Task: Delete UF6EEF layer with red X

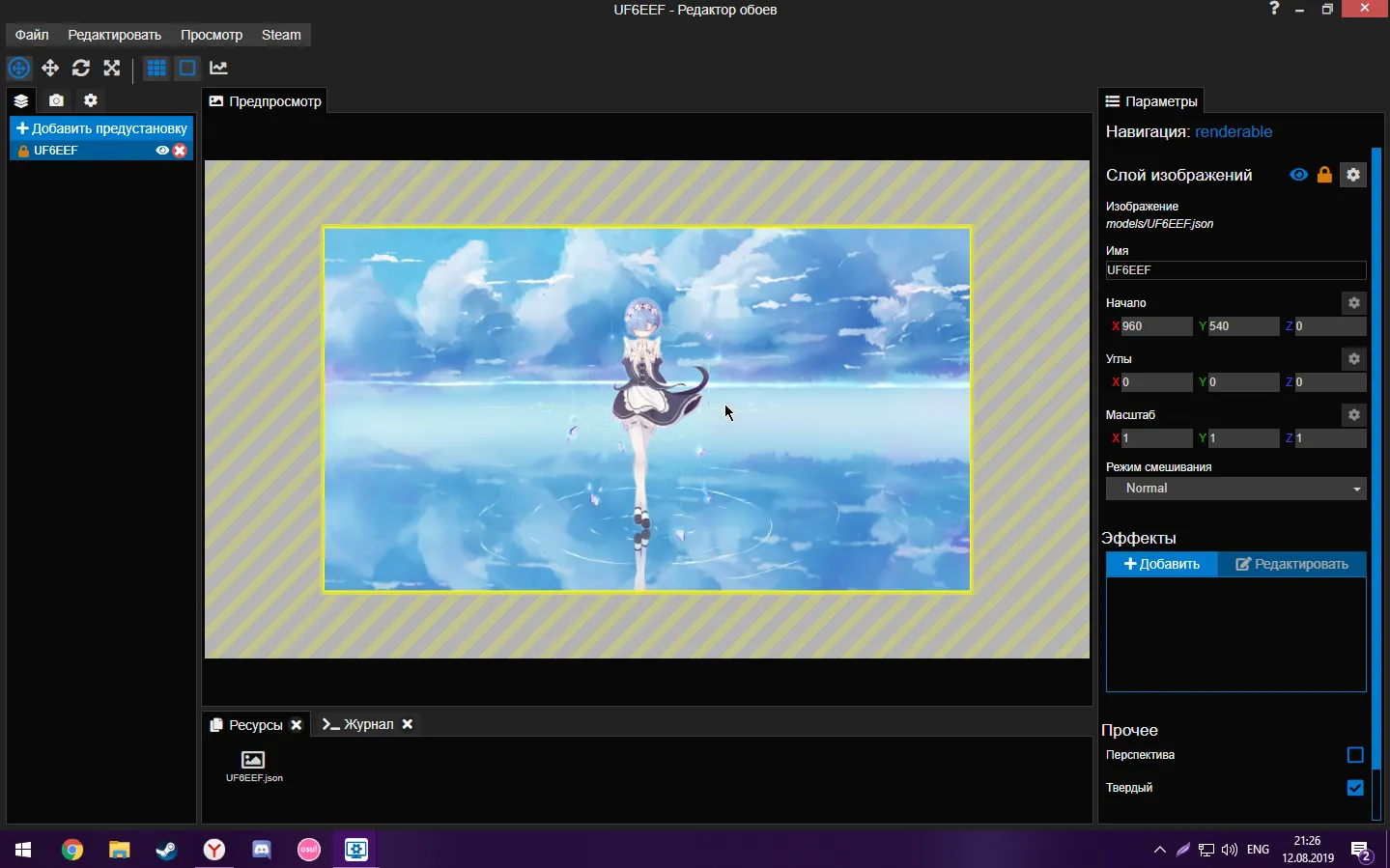Action: click(180, 151)
